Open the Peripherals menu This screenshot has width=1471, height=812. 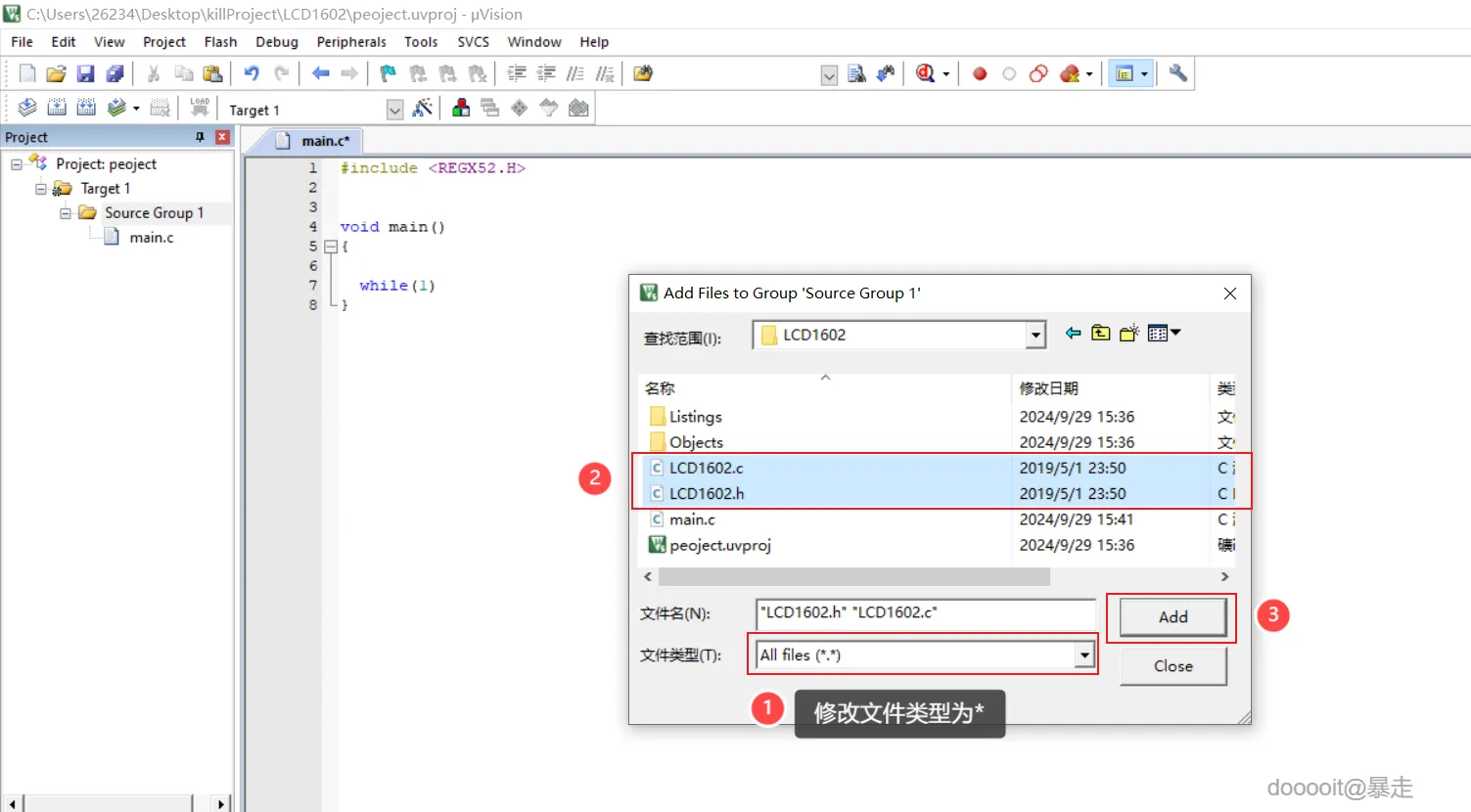pos(351,42)
